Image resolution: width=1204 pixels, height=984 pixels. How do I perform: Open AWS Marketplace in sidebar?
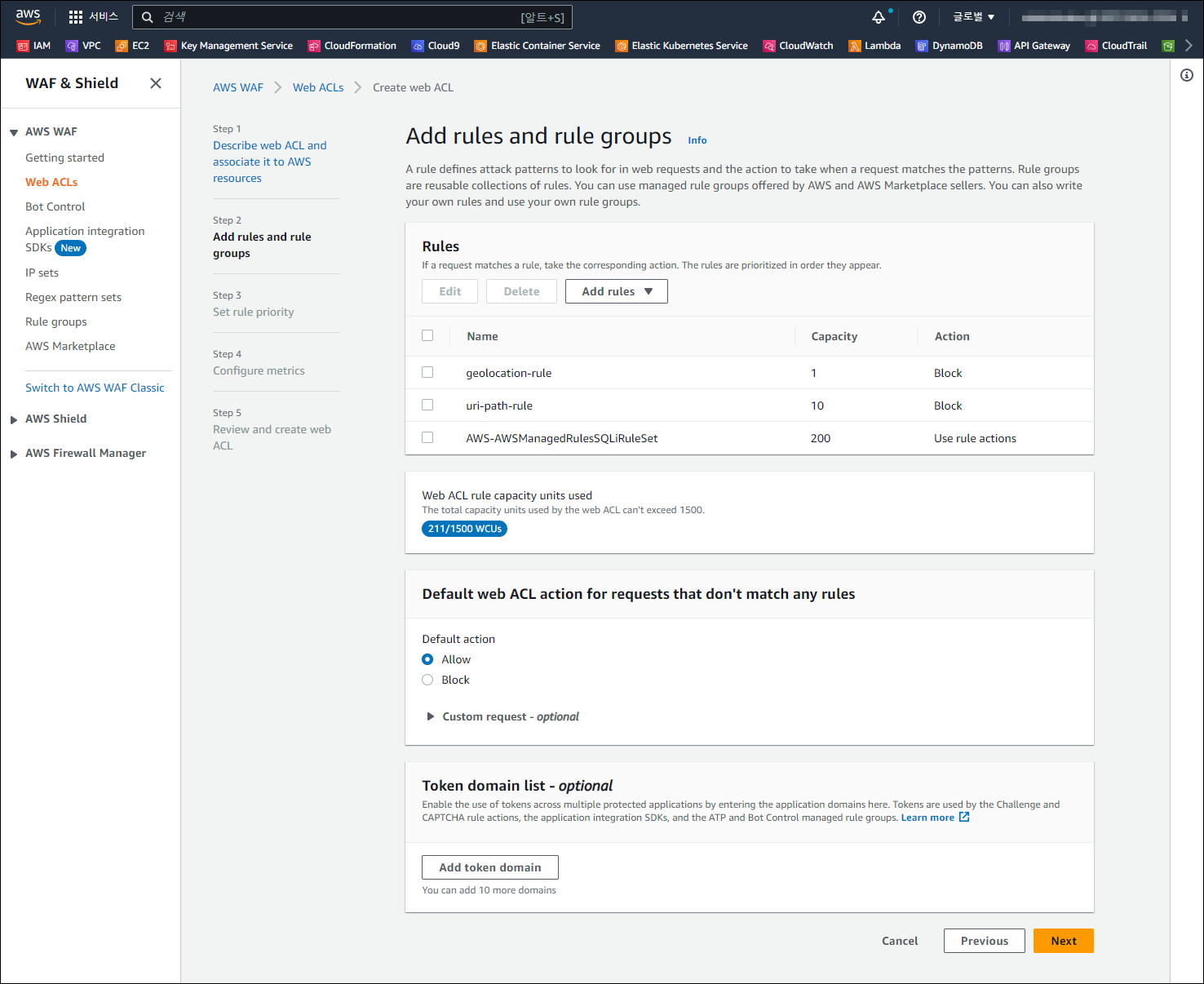coord(70,346)
